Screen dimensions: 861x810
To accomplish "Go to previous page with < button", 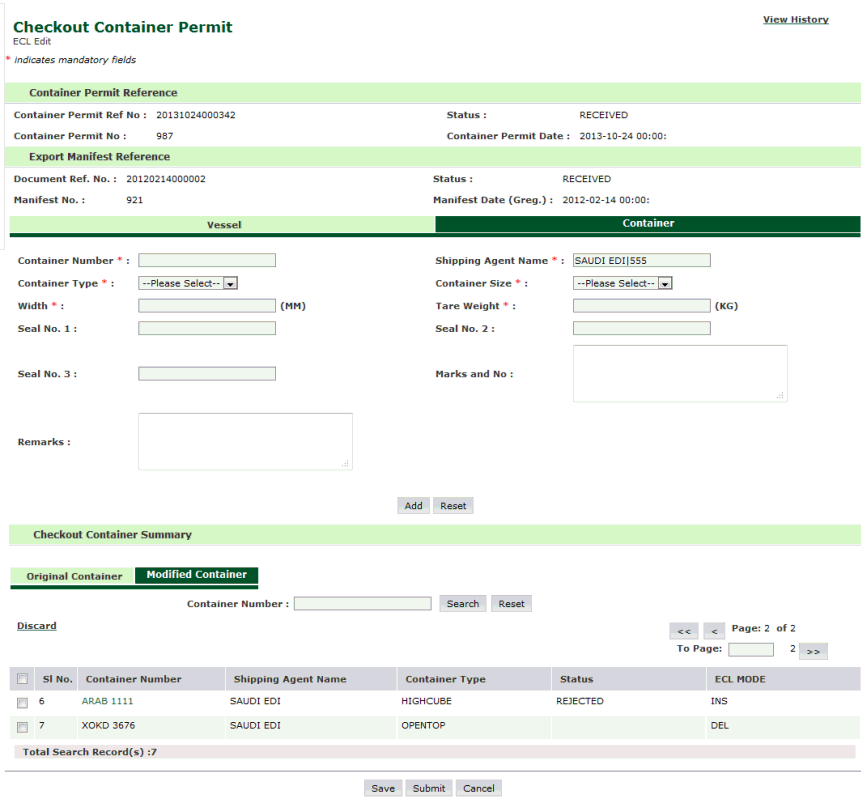I will coord(713,631).
